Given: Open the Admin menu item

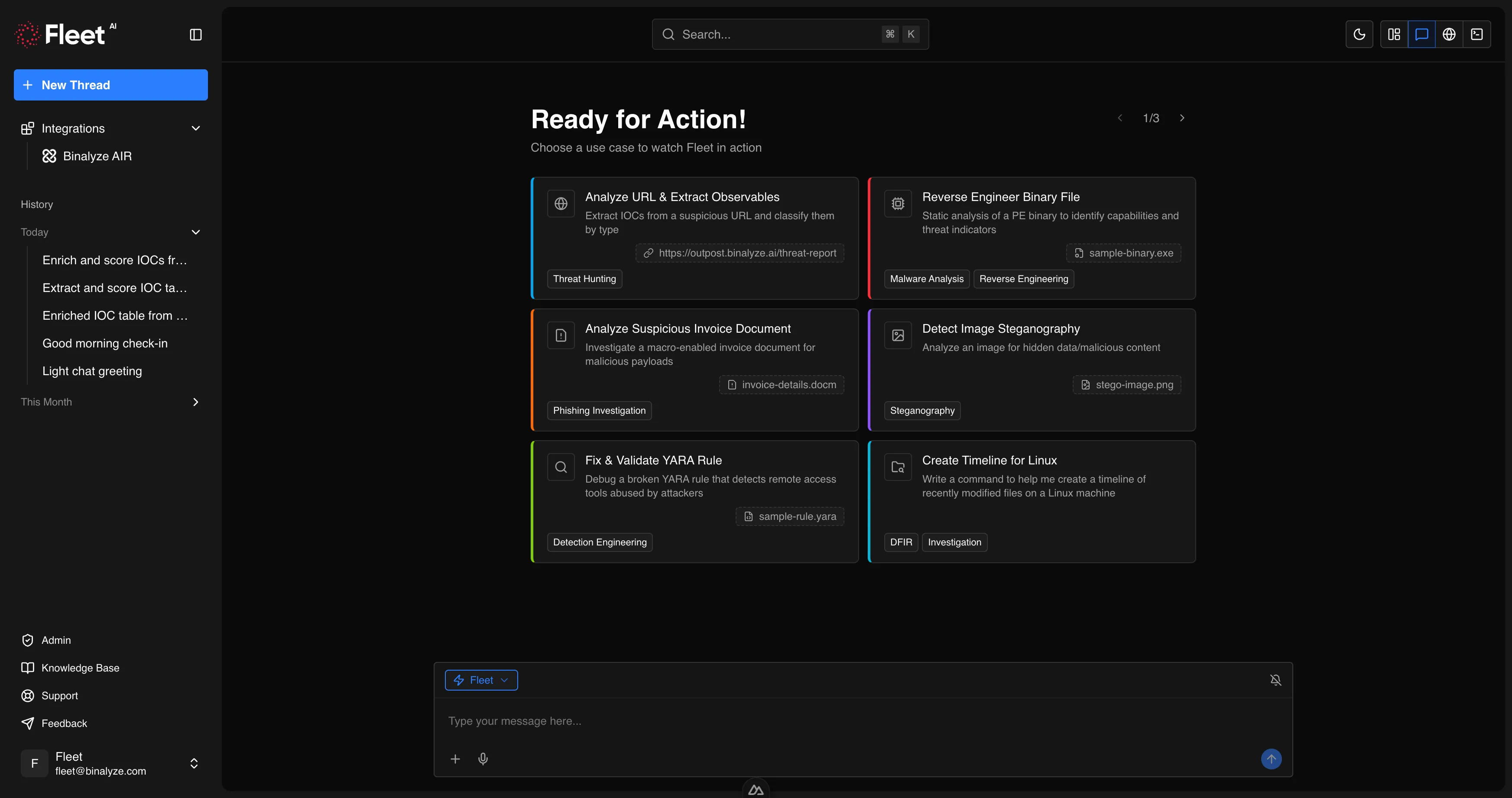Looking at the screenshot, I should [56, 640].
